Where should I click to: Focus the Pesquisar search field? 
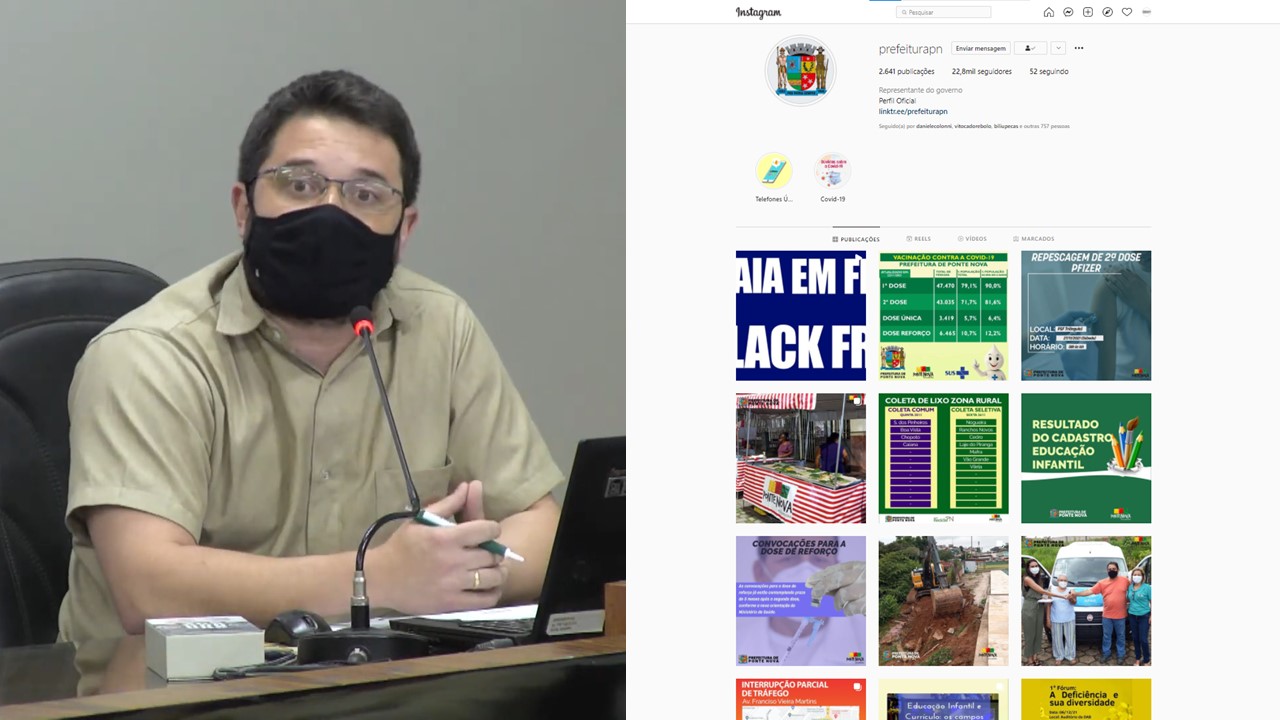944,12
